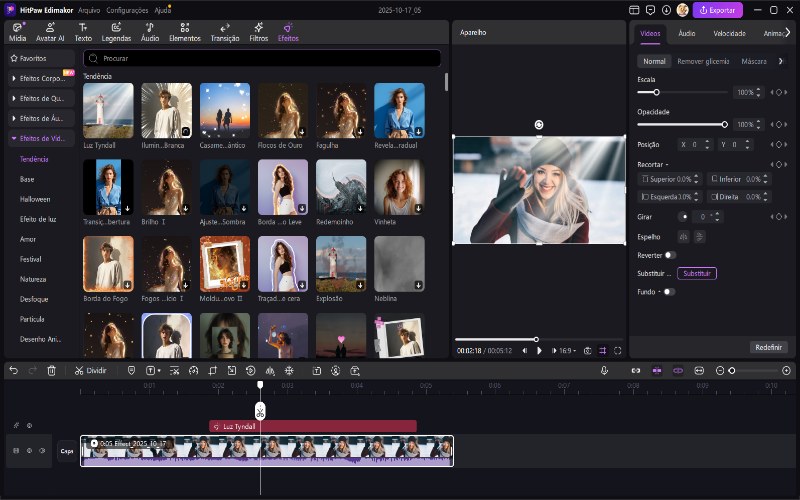The width and height of the screenshot is (800, 500).
Task: Open the user avatar profile
Action: click(x=683, y=10)
